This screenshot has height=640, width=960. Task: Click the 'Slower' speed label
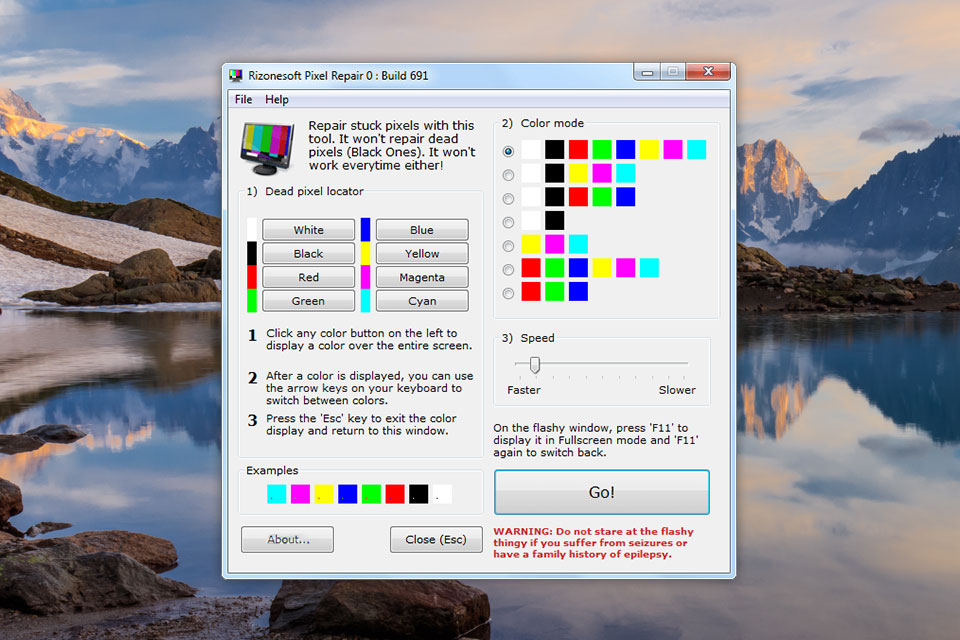point(677,390)
